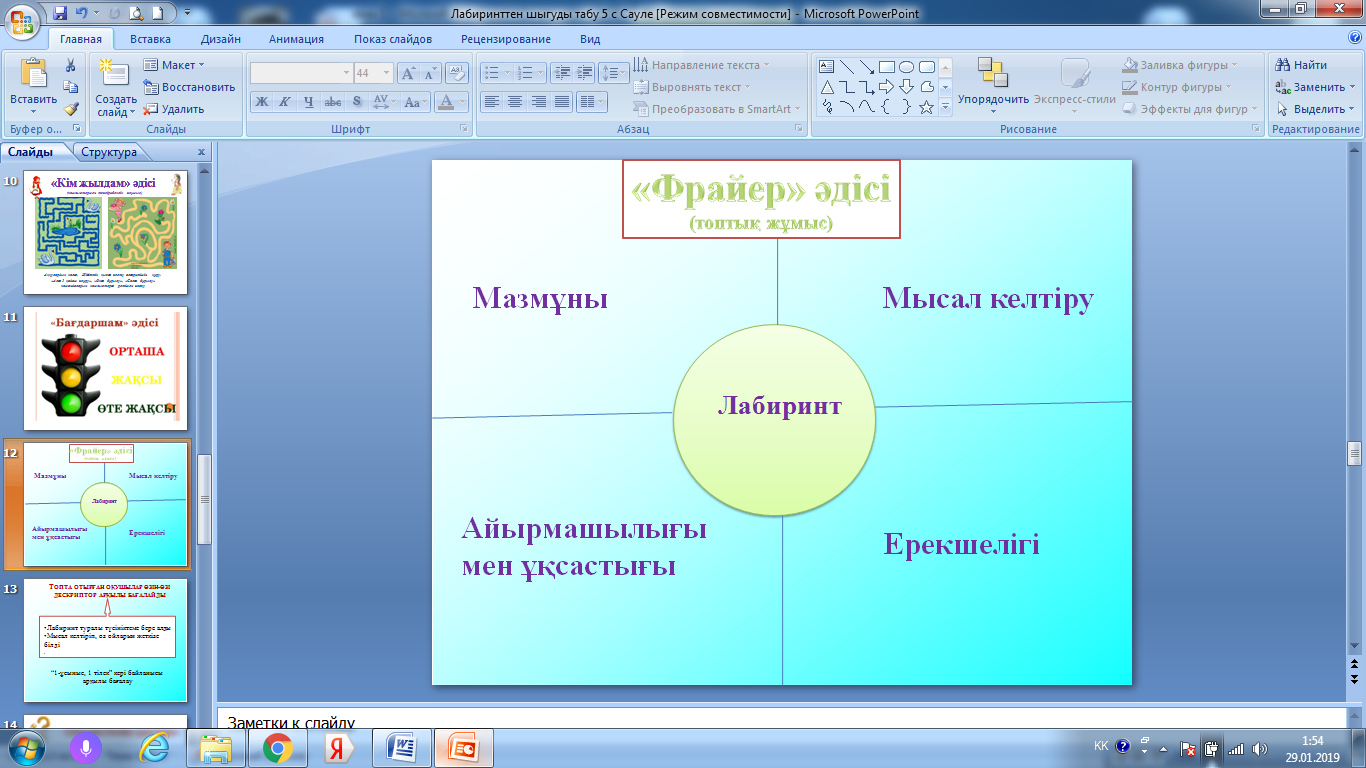Expand the font size combo box

387,73
